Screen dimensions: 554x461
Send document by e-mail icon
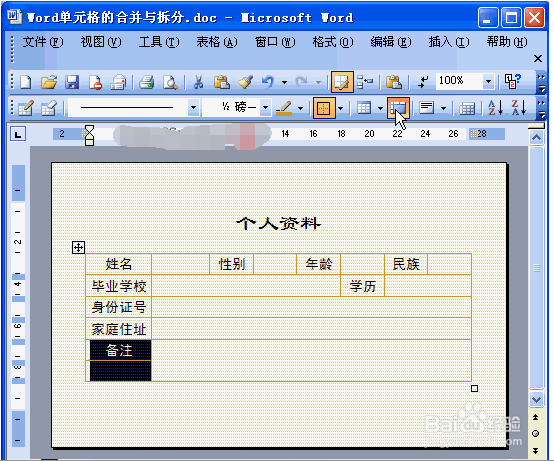(118, 82)
